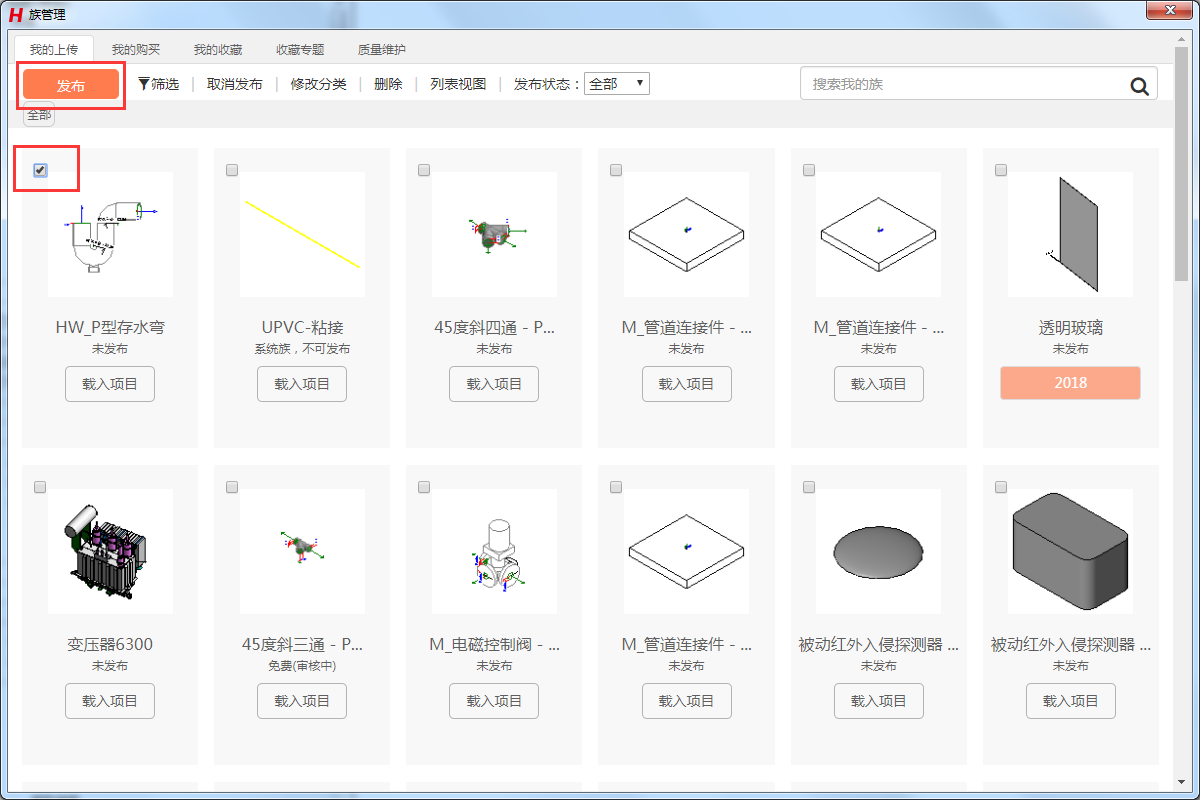Click 载入项目 under 45度斜三通
The image size is (1200, 800).
pos(302,701)
